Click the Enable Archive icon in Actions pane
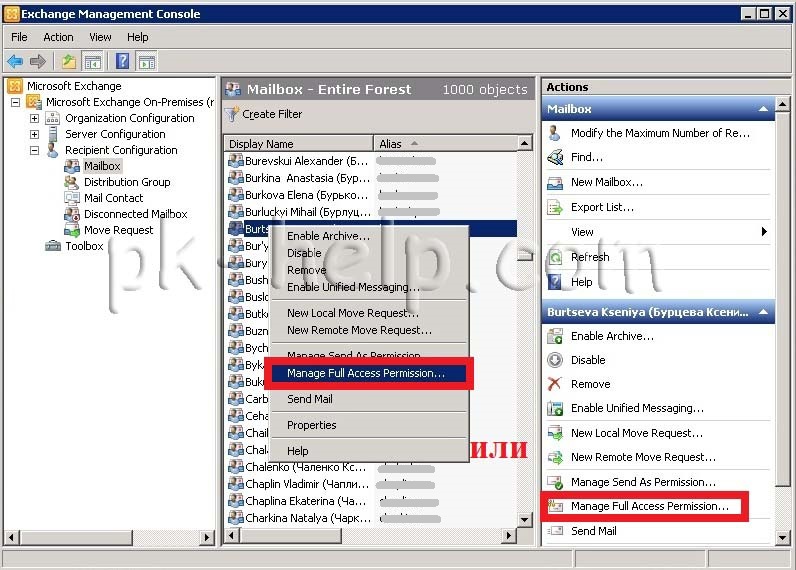 (x=555, y=336)
